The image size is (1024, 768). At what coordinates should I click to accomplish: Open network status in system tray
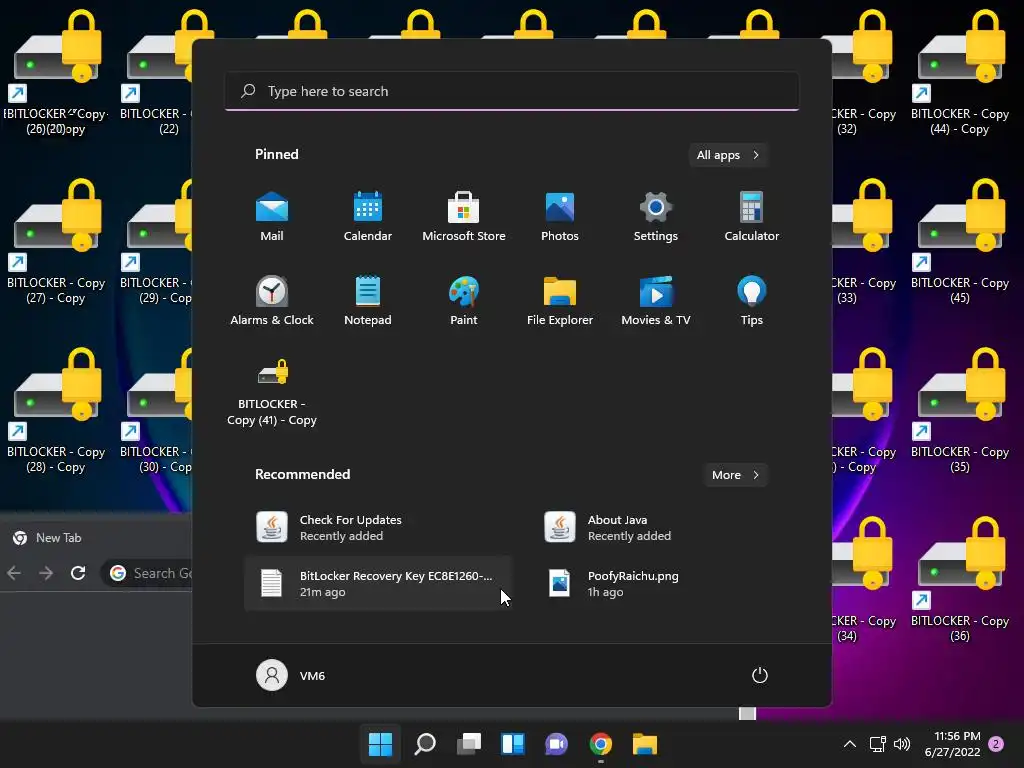[877, 744]
